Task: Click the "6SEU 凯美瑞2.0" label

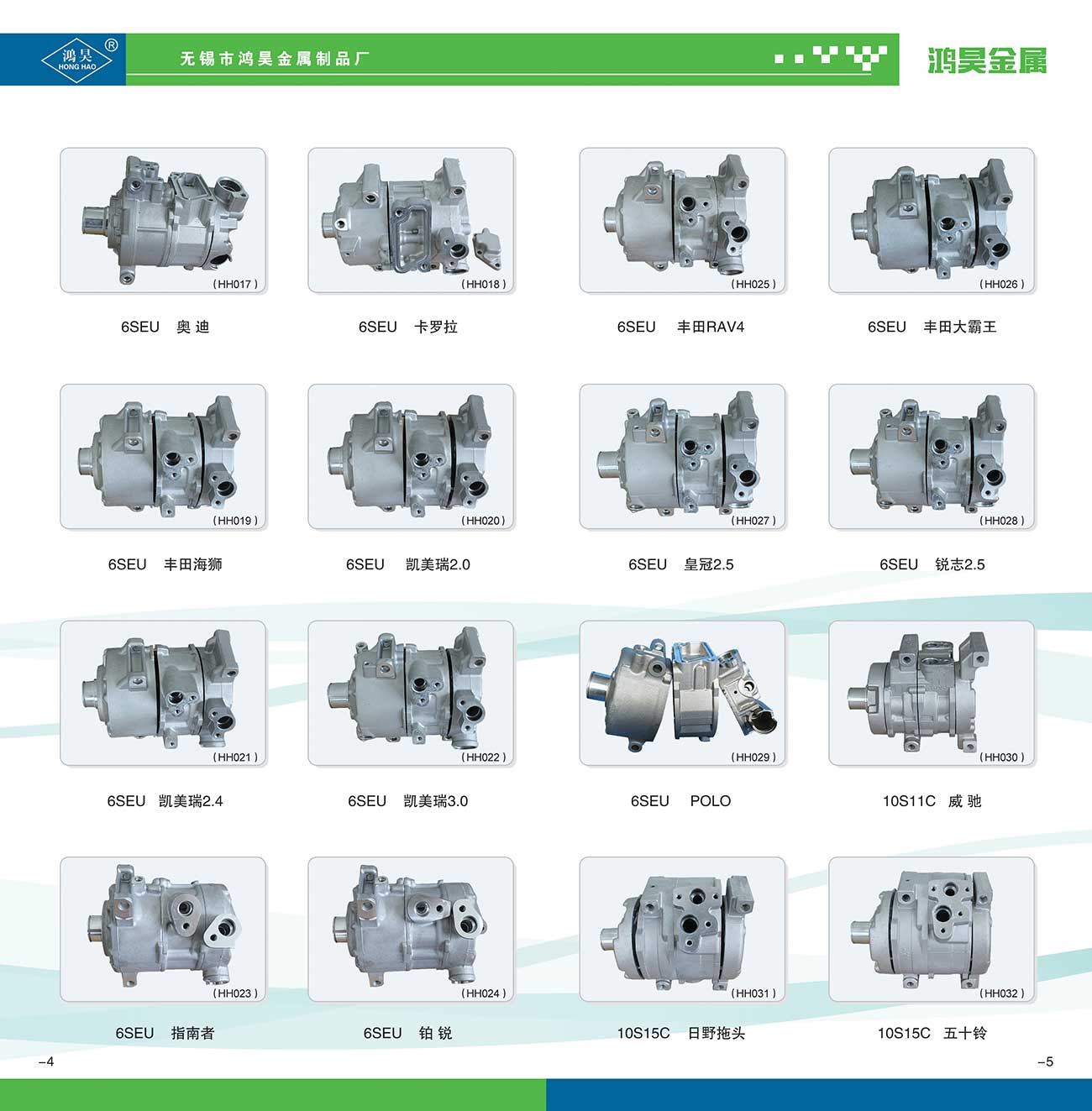Action: (408, 564)
